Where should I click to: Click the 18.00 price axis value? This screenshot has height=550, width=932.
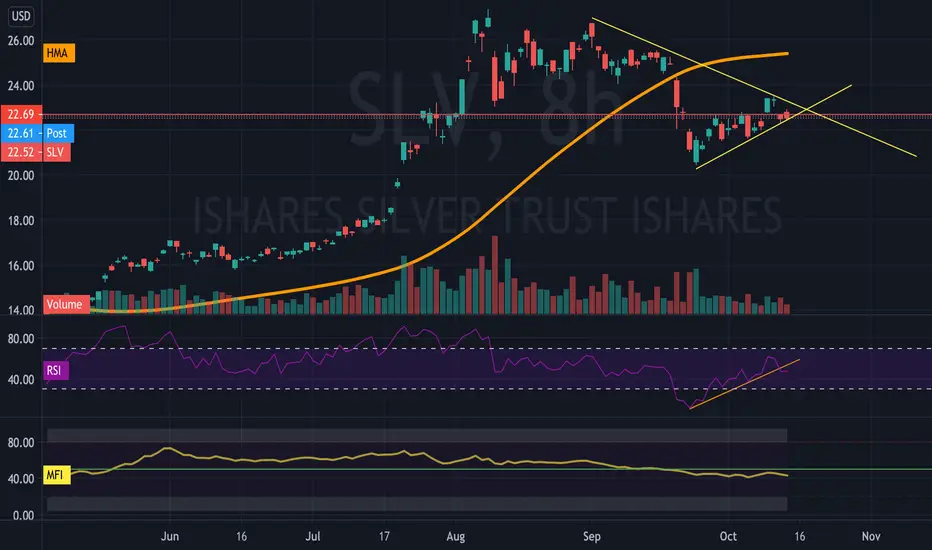tap(21, 221)
